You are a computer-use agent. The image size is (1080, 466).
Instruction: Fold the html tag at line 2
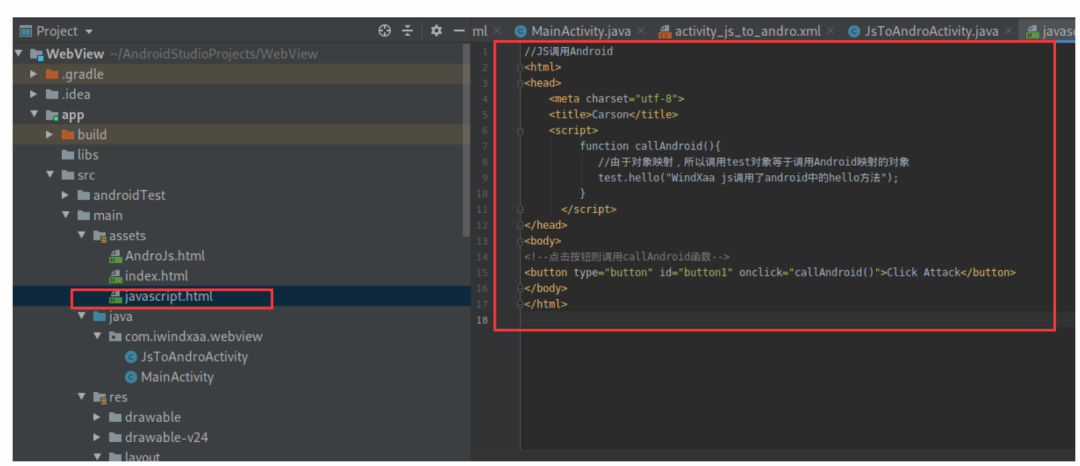520,67
